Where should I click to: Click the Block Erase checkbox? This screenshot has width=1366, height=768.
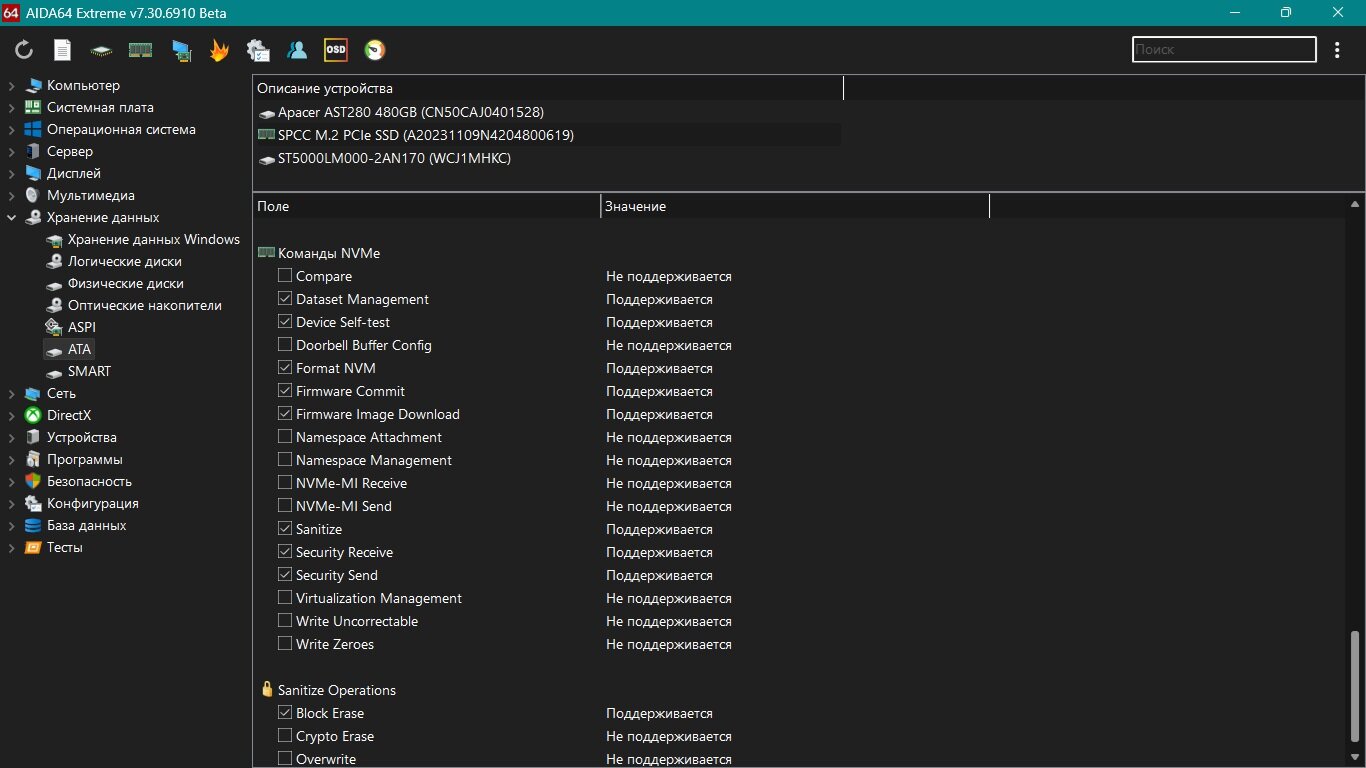285,713
